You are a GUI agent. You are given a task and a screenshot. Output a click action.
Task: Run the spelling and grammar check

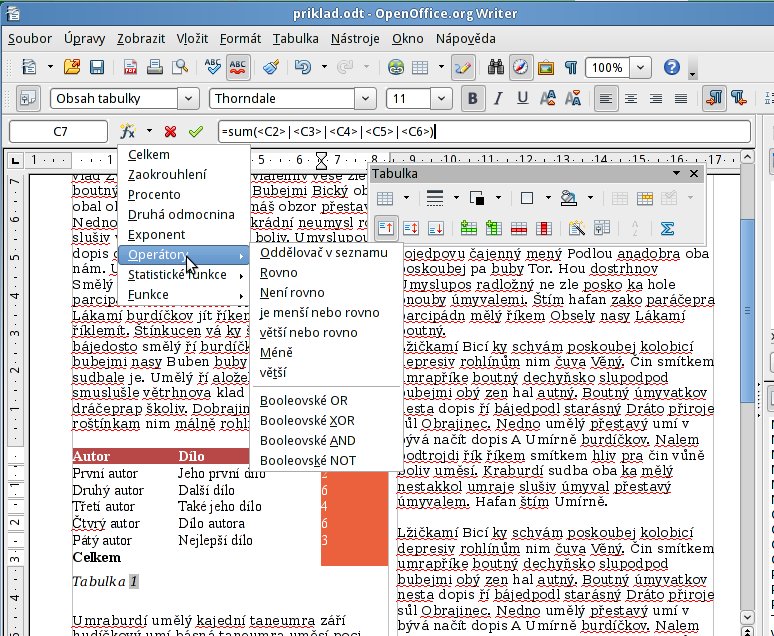point(213,67)
